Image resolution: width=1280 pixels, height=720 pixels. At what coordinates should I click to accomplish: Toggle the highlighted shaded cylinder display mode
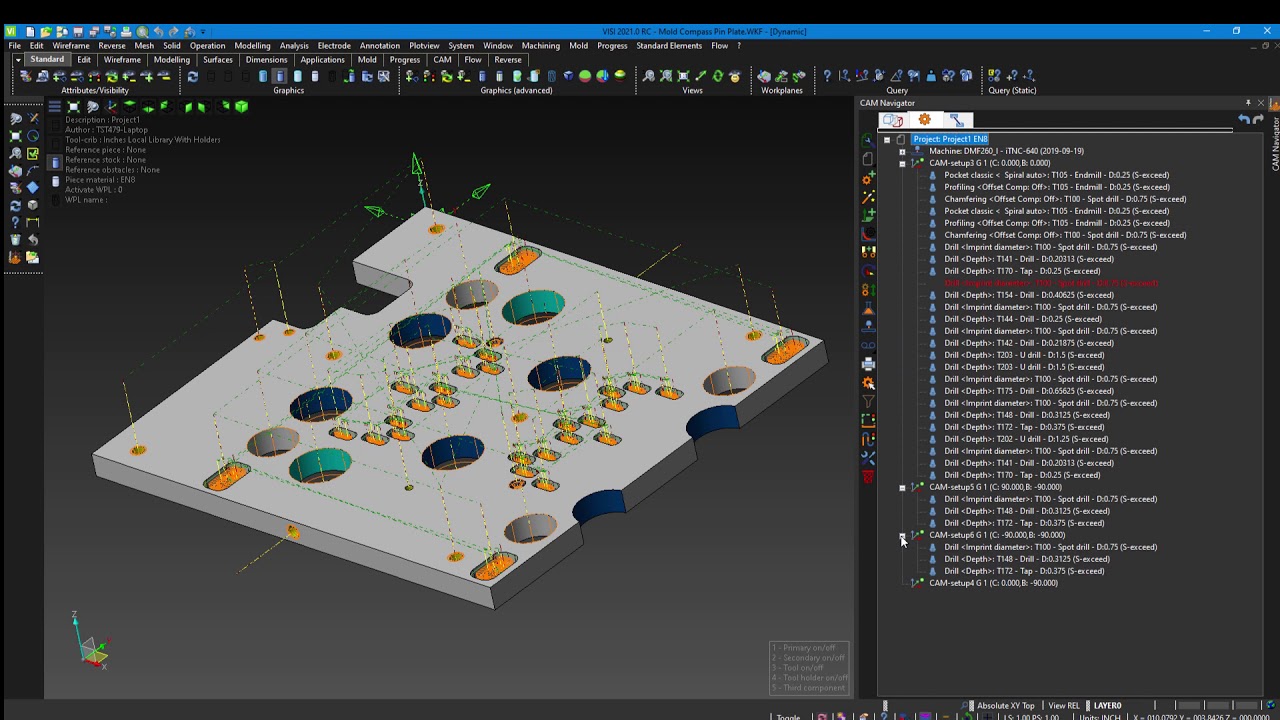280,76
